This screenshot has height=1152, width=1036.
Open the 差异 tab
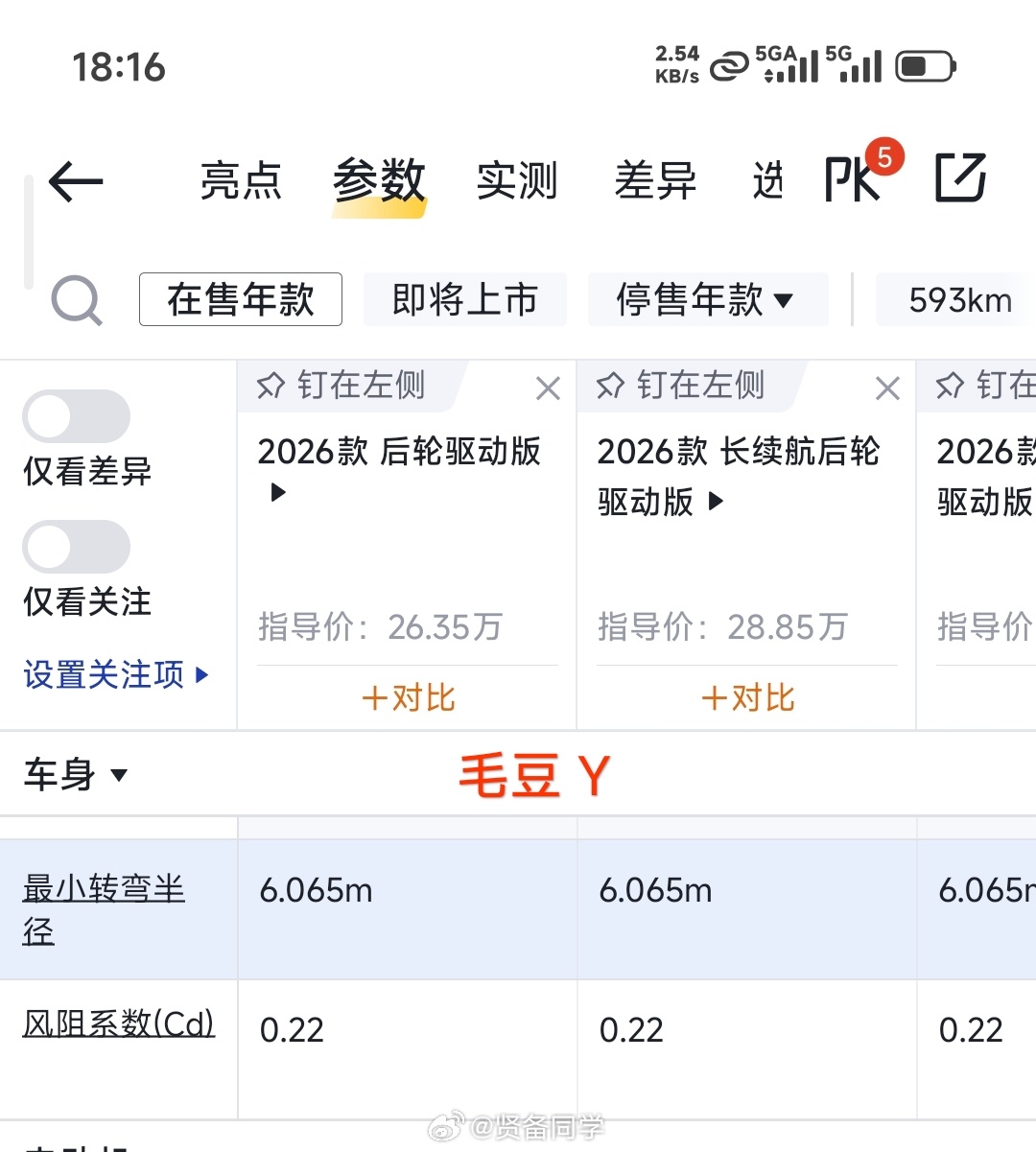(655, 180)
